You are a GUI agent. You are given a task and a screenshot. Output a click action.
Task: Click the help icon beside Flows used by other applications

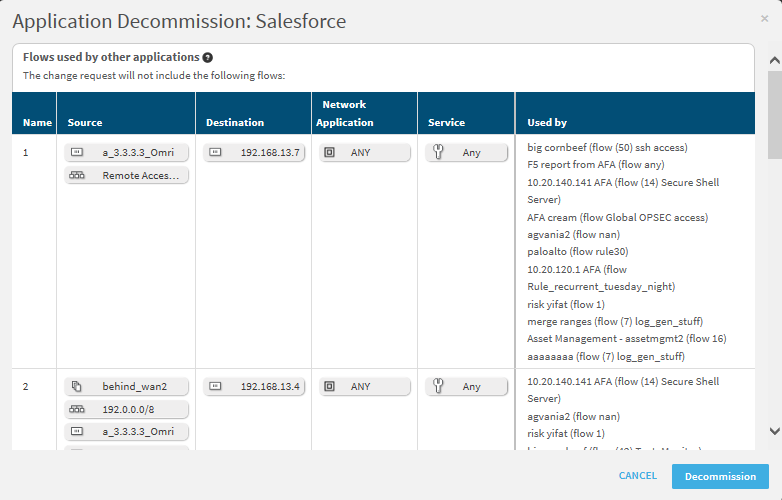(207, 58)
